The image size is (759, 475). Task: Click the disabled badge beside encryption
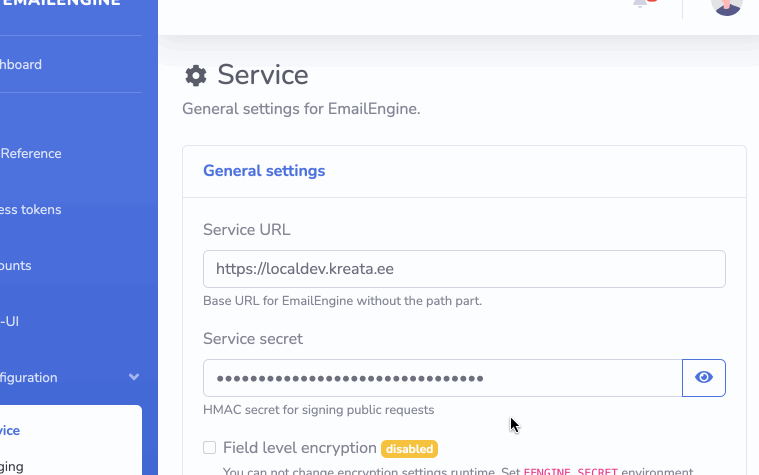click(x=410, y=449)
